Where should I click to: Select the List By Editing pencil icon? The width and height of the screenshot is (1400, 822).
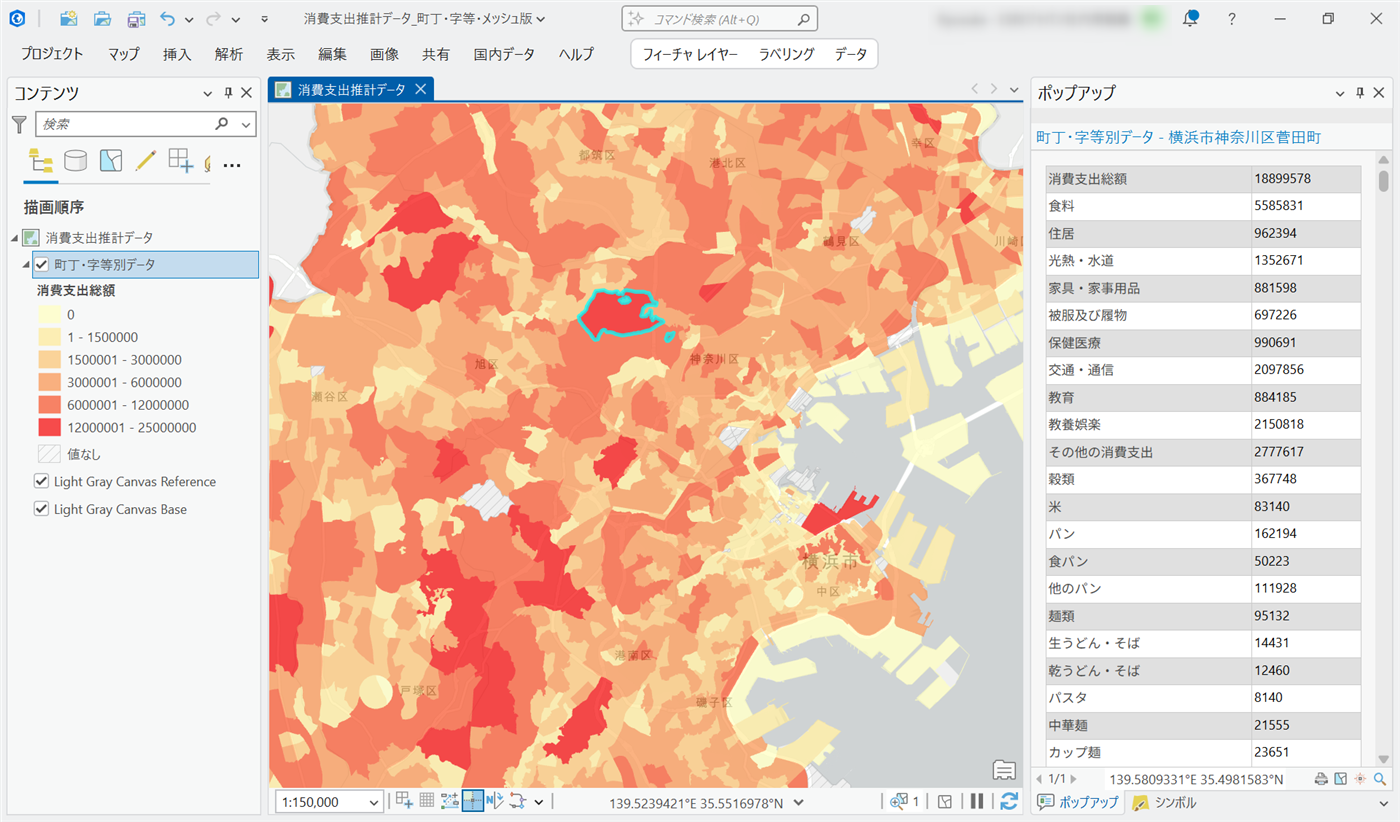145,161
